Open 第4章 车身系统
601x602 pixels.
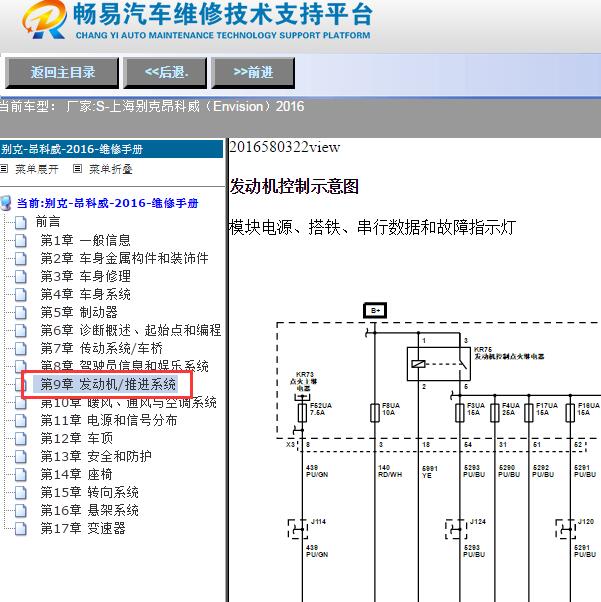pos(85,294)
